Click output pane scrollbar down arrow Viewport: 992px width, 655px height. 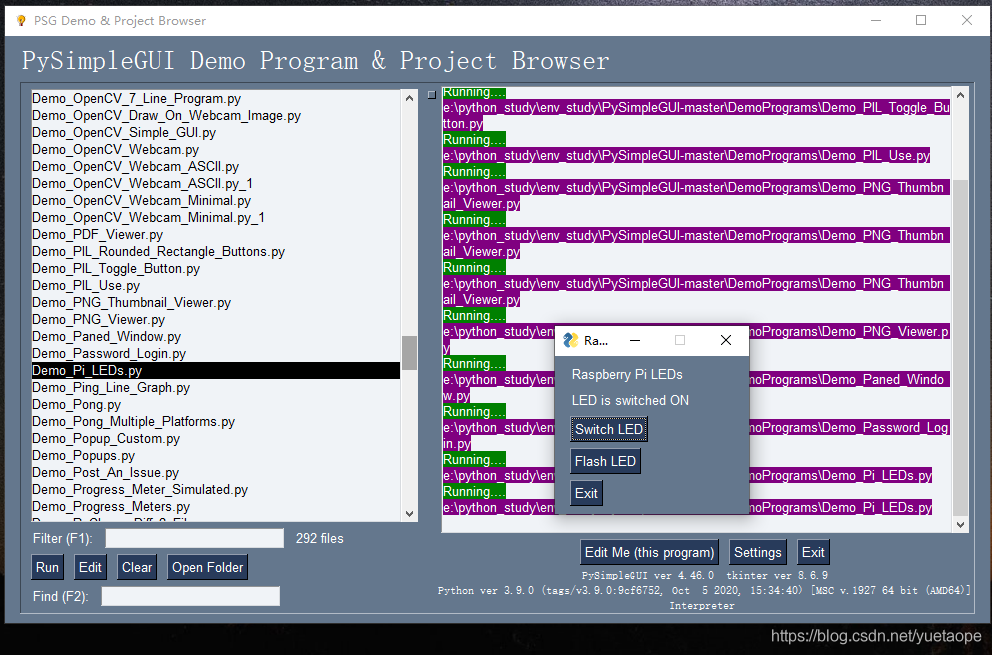[960, 524]
